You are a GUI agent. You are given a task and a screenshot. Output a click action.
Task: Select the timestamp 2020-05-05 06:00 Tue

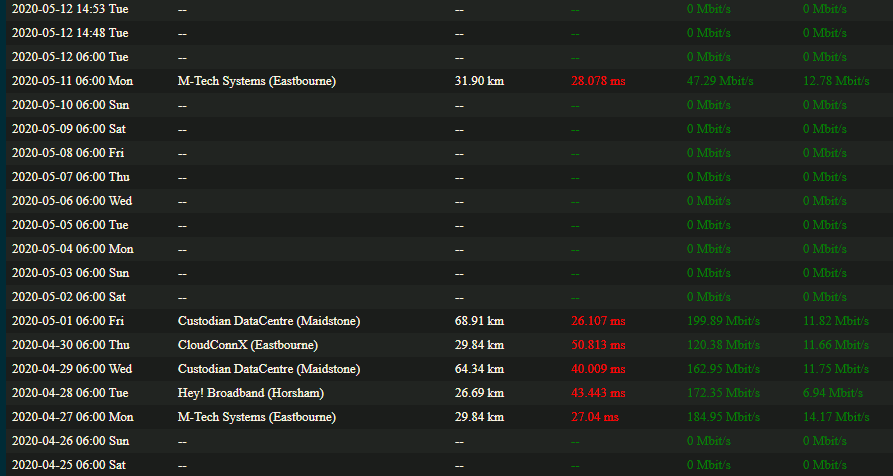click(70, 225)
